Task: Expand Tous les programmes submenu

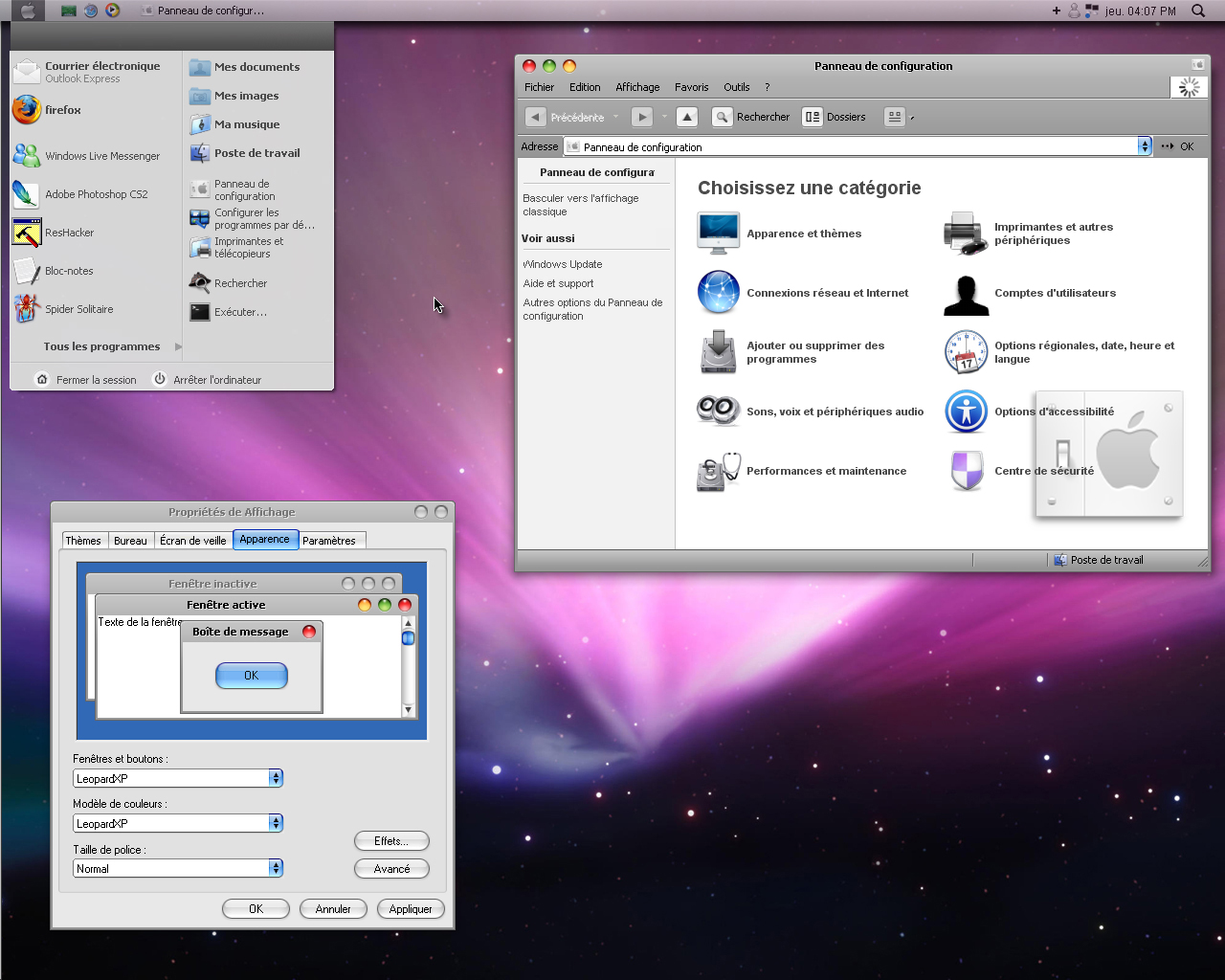Action: [101, 346]
